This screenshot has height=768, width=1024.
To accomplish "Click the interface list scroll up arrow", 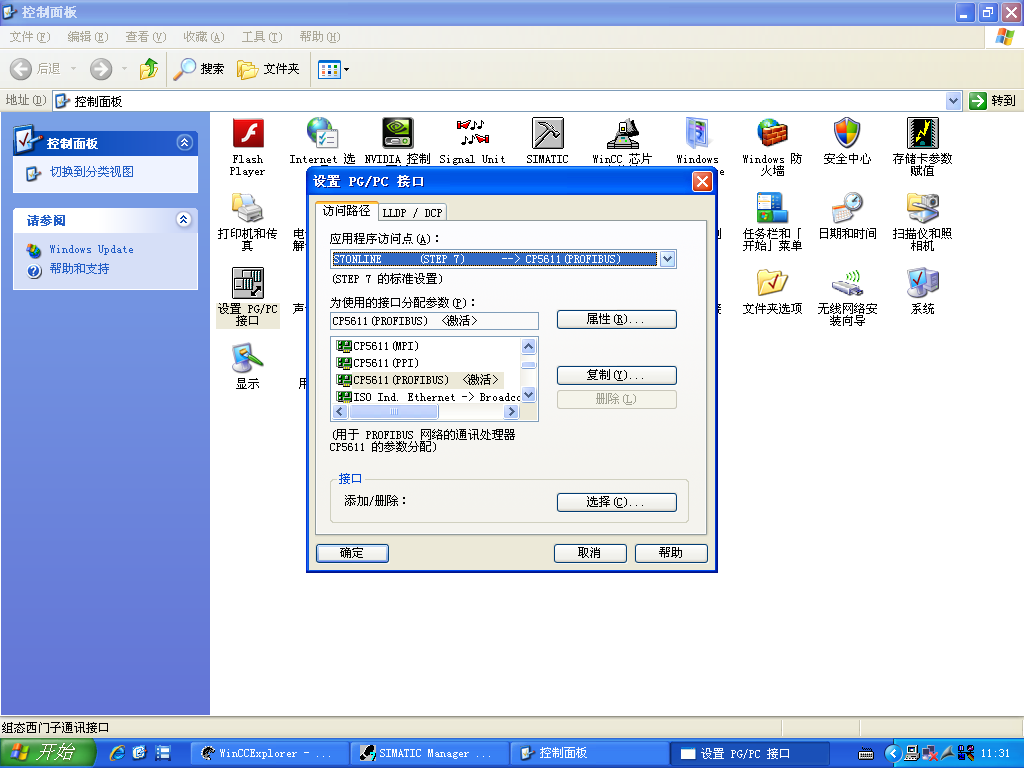I will [529, 346].
